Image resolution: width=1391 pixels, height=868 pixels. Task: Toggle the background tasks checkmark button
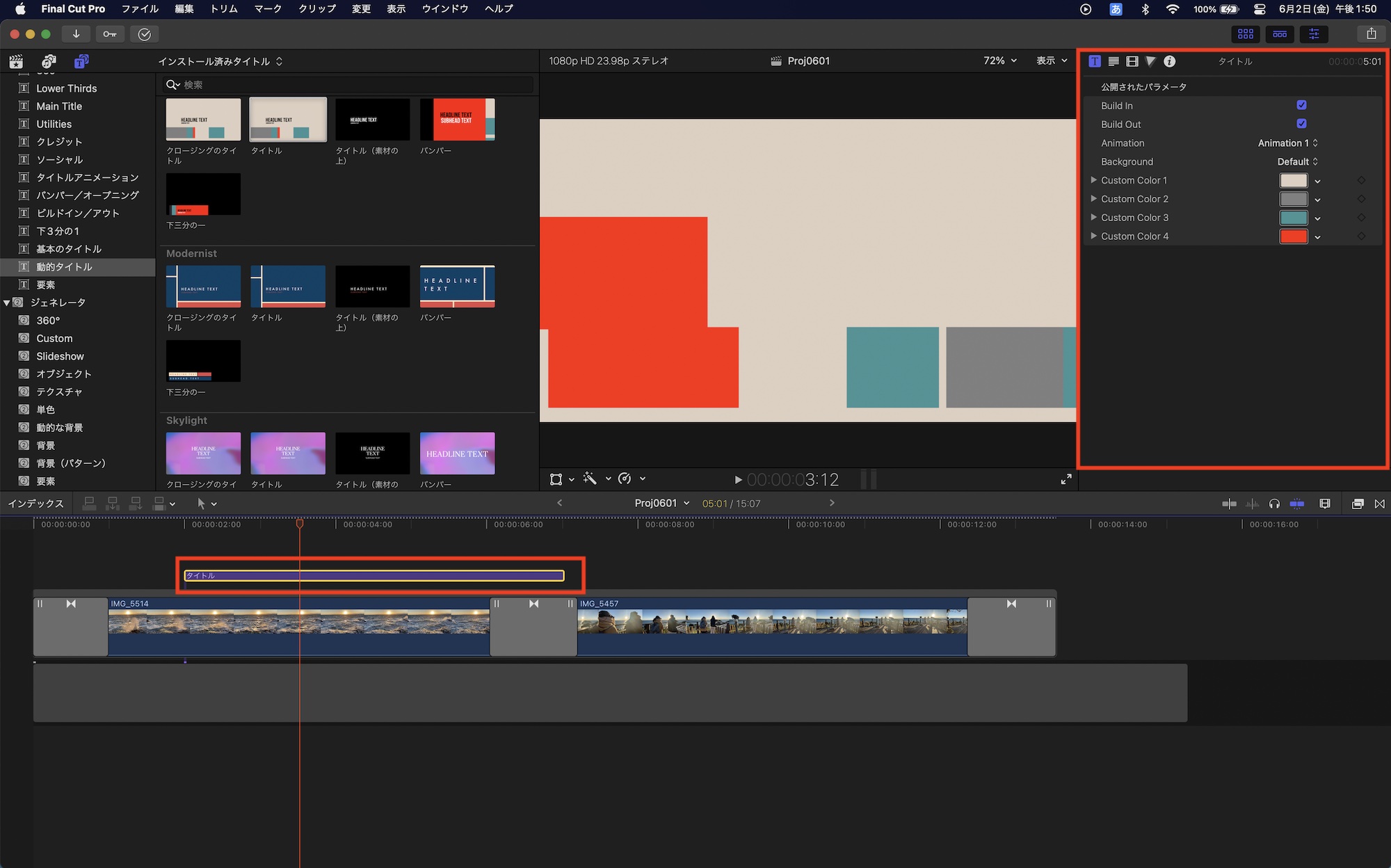coord(144,34)
